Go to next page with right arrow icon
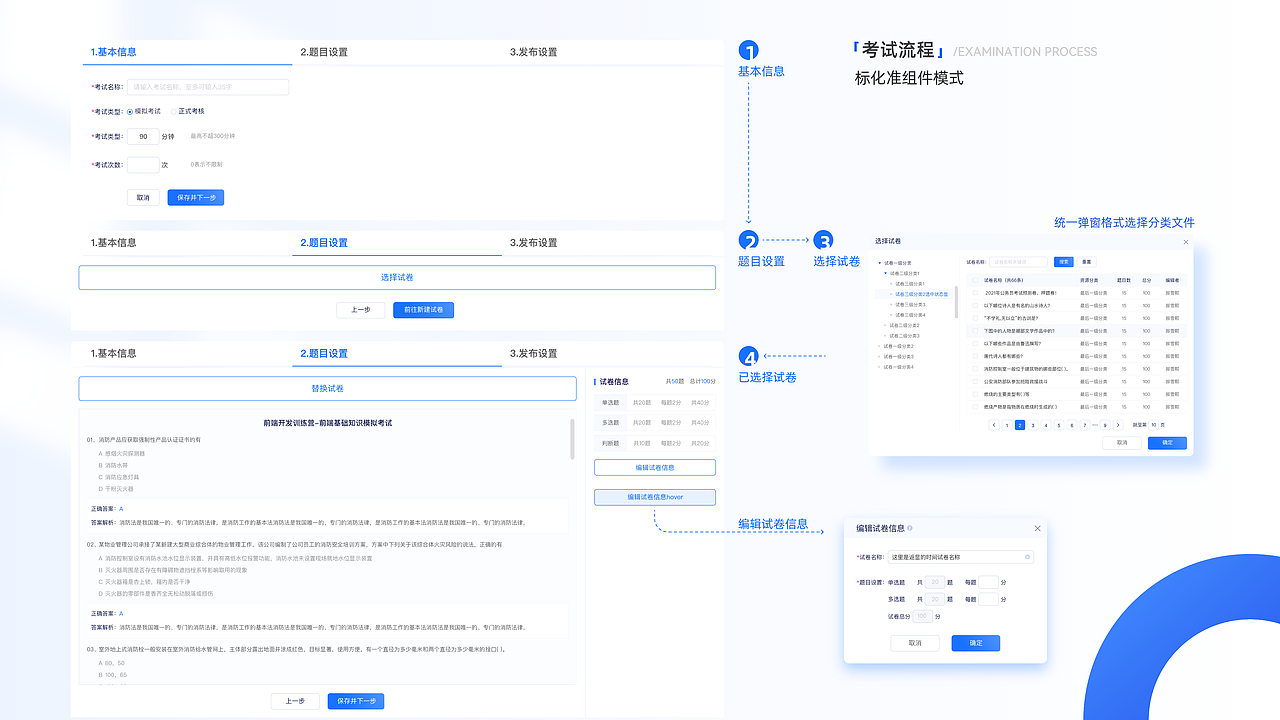 click(x=1118, y=424)
